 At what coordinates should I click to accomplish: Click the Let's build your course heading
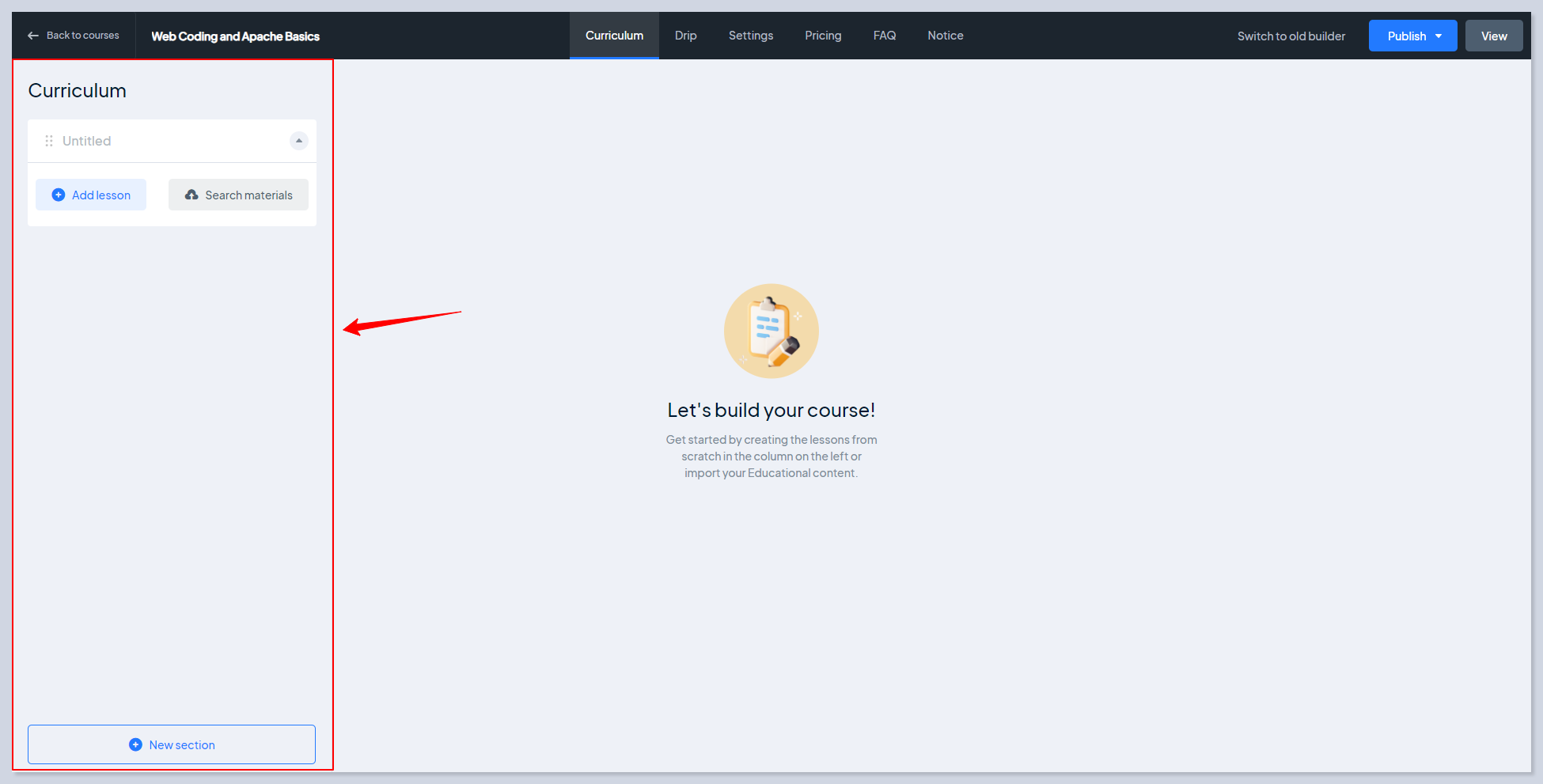[771, 410]
